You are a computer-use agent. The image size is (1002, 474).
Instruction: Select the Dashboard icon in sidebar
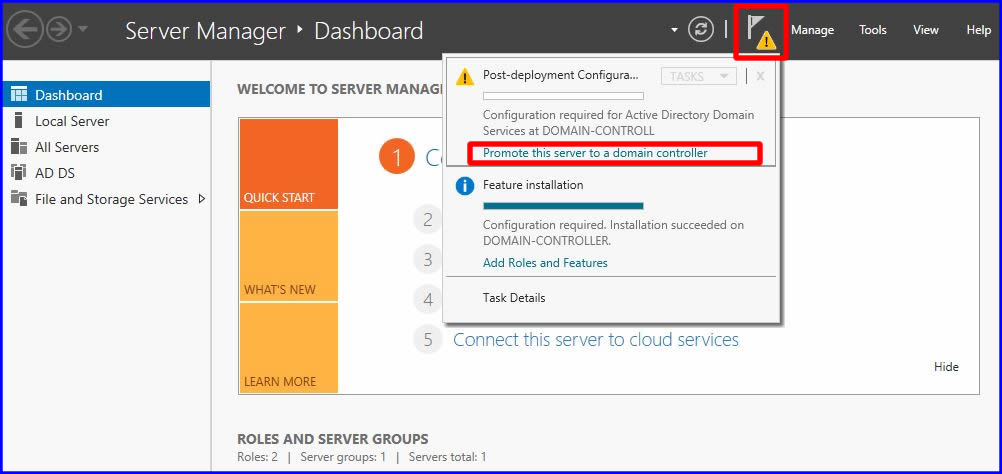click(18, 95)
